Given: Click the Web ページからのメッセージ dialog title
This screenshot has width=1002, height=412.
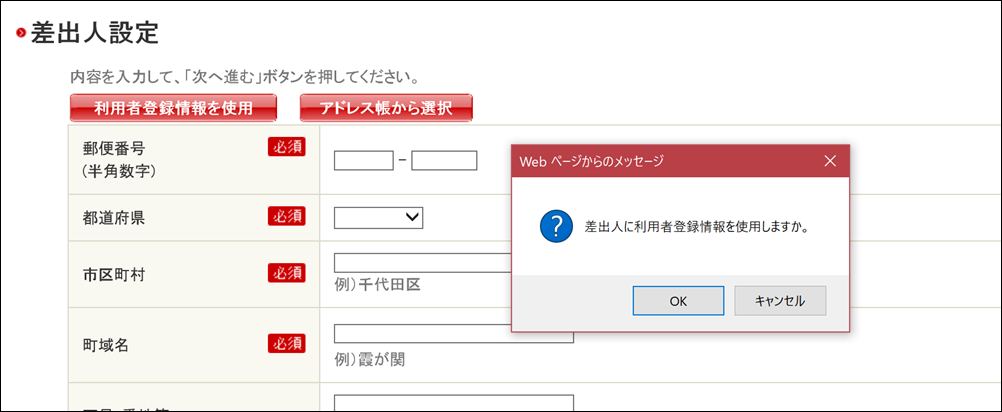Looking at the screenshot, I should point(591,161).
